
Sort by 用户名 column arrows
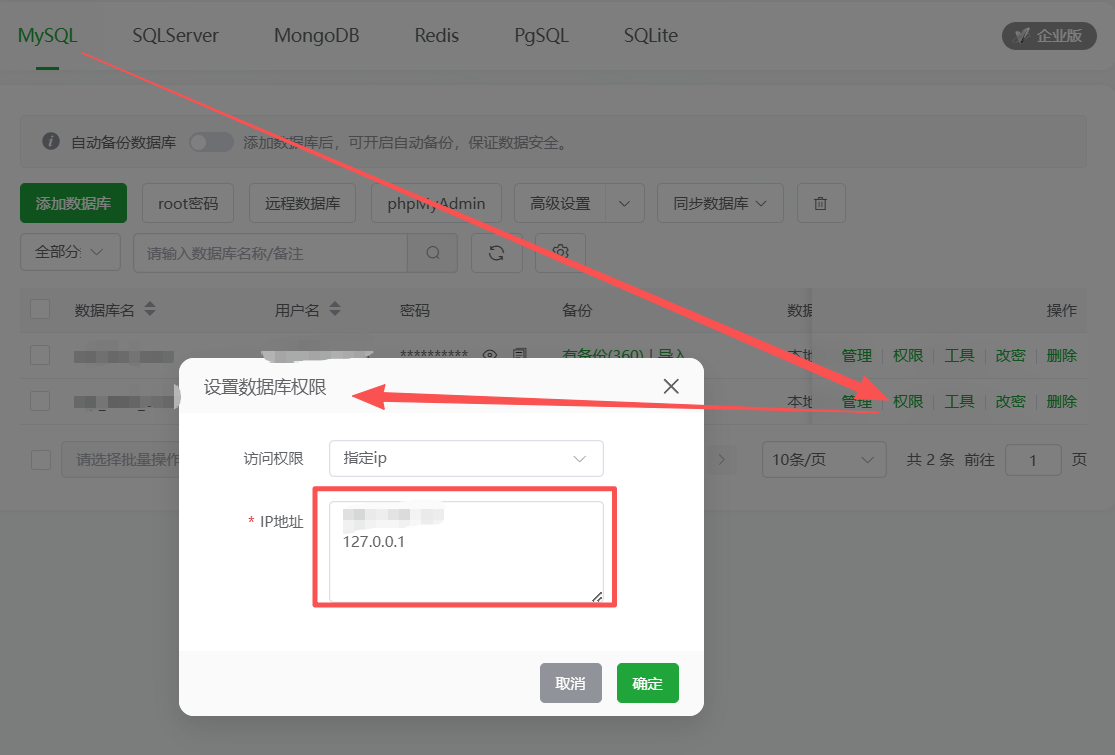(335, 309)
